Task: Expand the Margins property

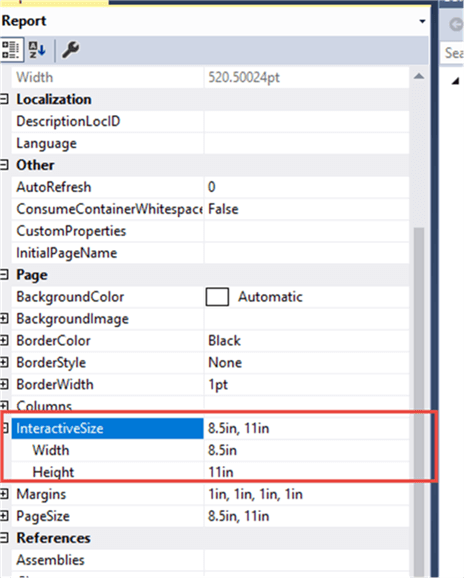Action: coord(4,494)
